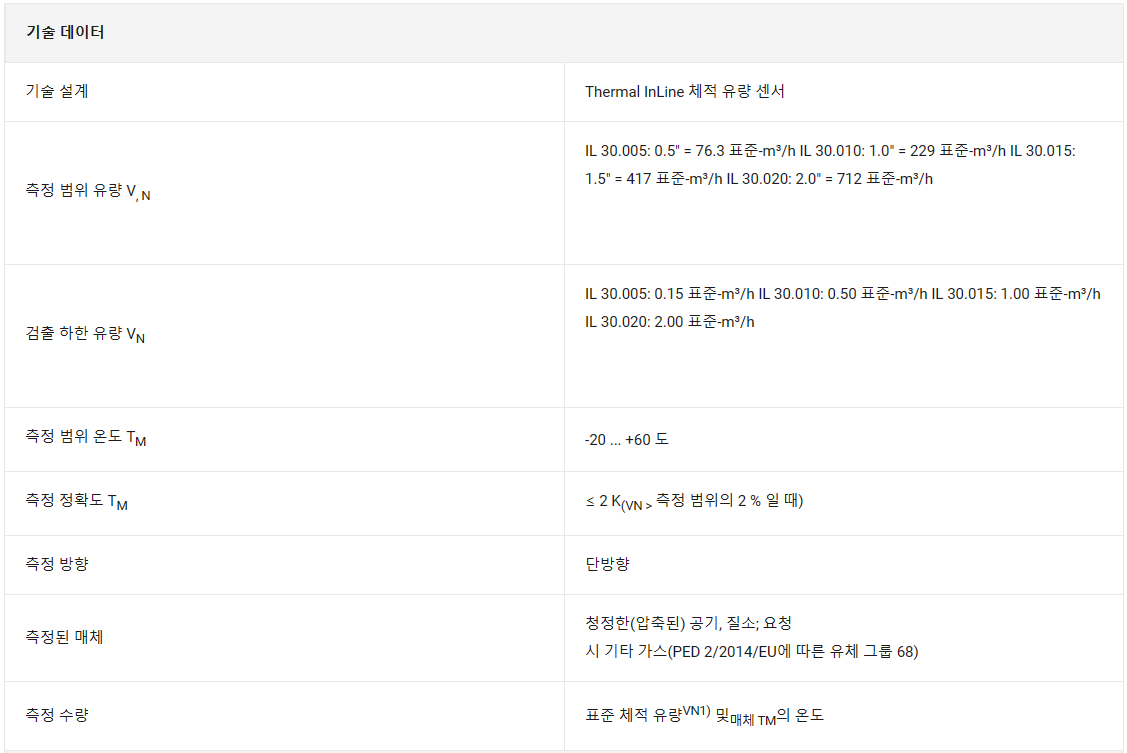Select the 측정된 매체 row label
Image resolution: width=1127 pixels, height=753 pixels.
click(65, 637)
